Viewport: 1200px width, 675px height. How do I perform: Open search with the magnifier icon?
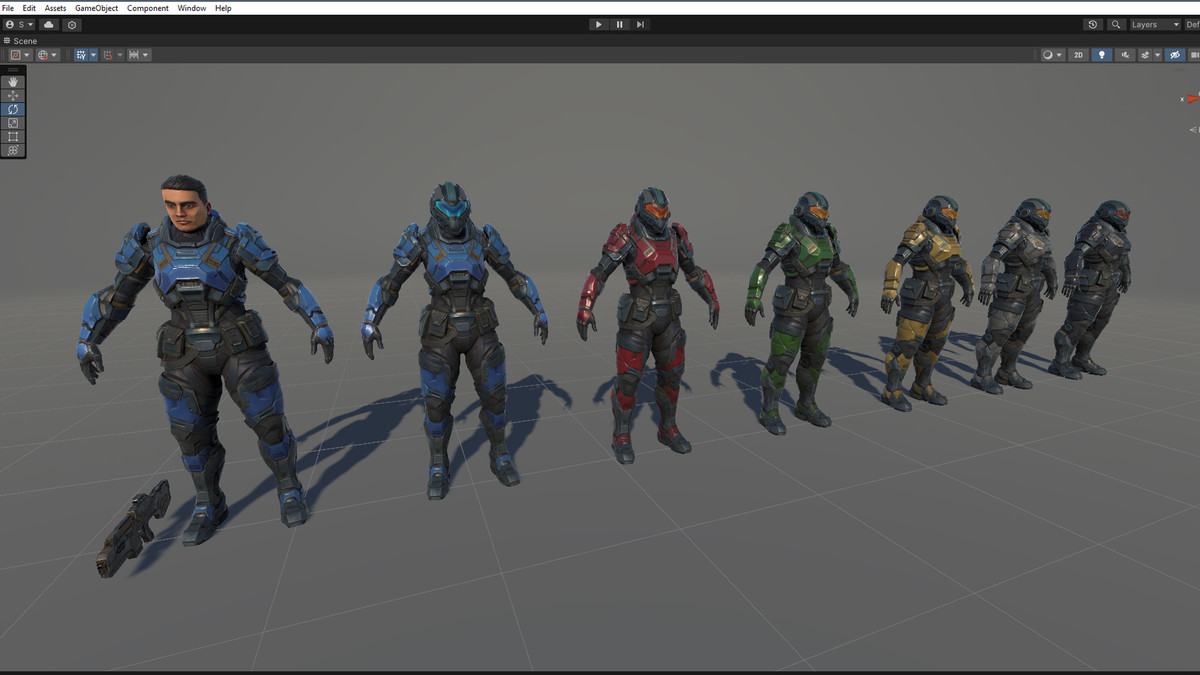1116,24
